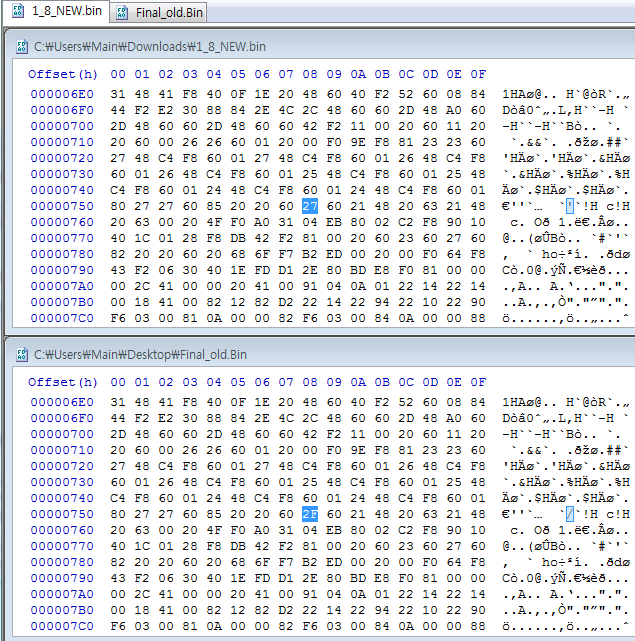
Task: Click offset 000007C0 in Final_old.Bin window
Action: pos(62,626)
